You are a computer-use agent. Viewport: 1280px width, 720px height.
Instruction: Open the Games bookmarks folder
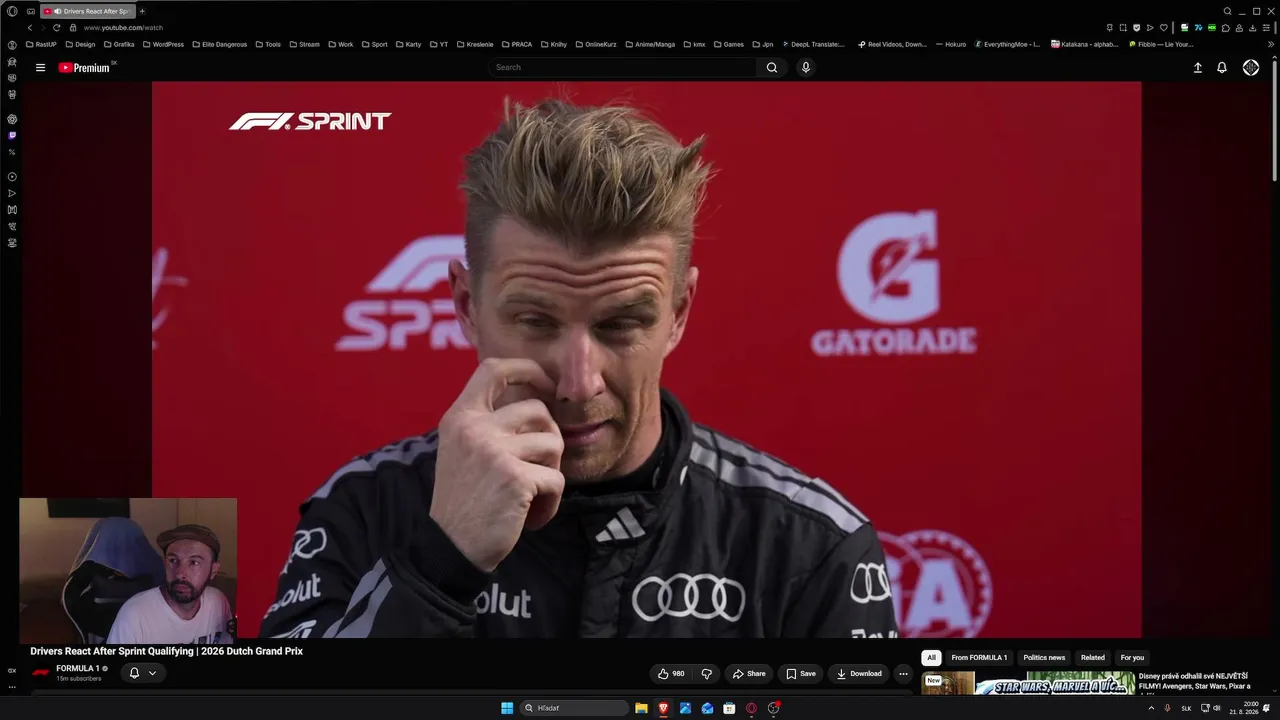[x=728, y=45]
